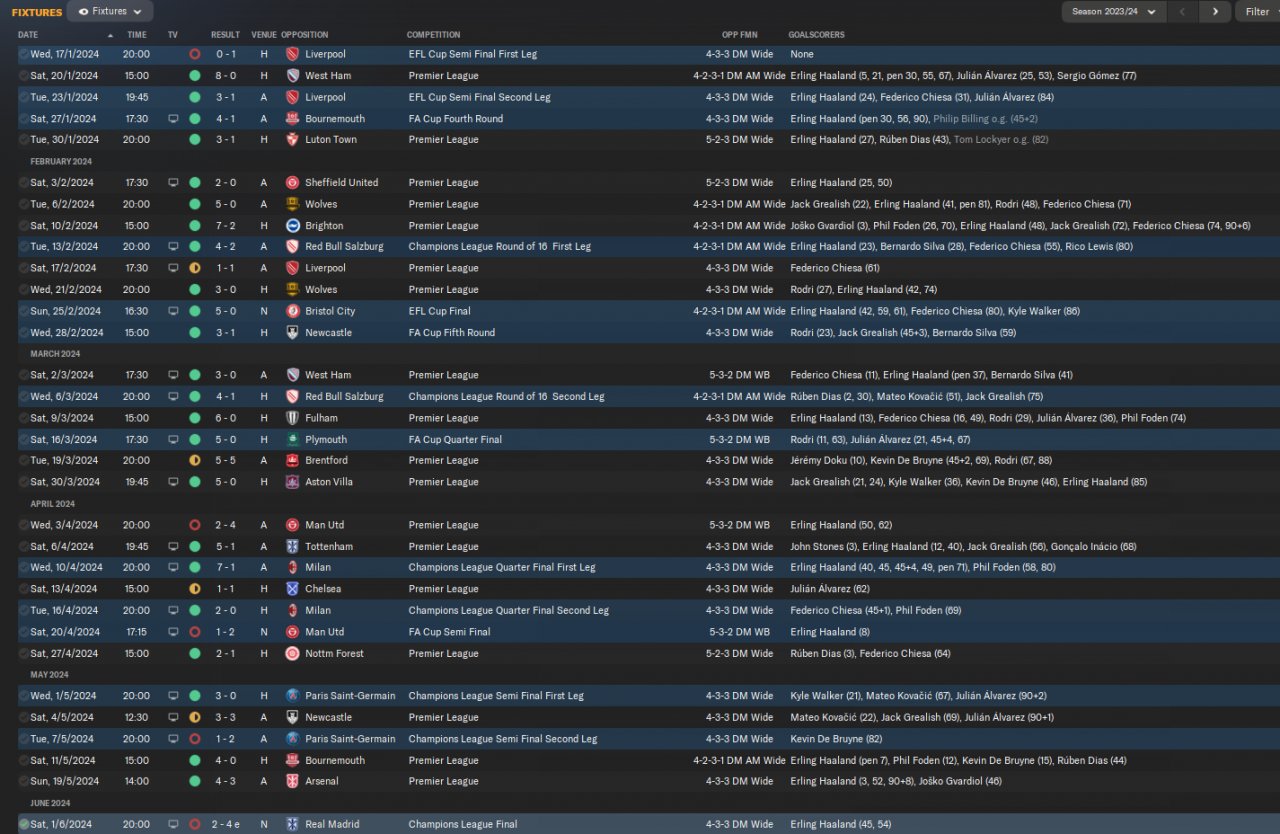Open the 2 - 4 e result against Real Madrid
The image size is (1280, 834).
pyautogui.click(x=225, y=825)
